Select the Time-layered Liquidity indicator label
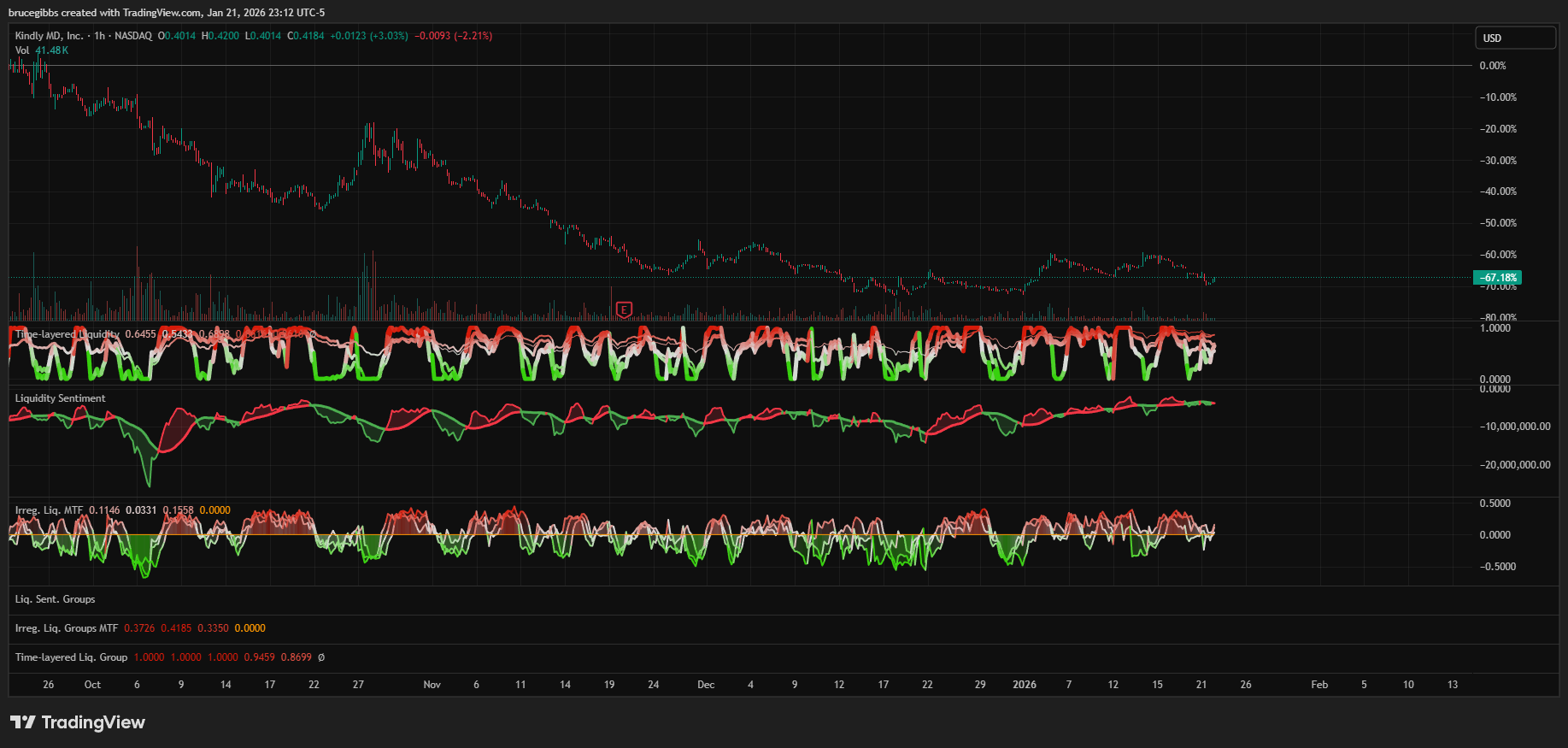The image size is (1568, 748). tap(67, 334)
